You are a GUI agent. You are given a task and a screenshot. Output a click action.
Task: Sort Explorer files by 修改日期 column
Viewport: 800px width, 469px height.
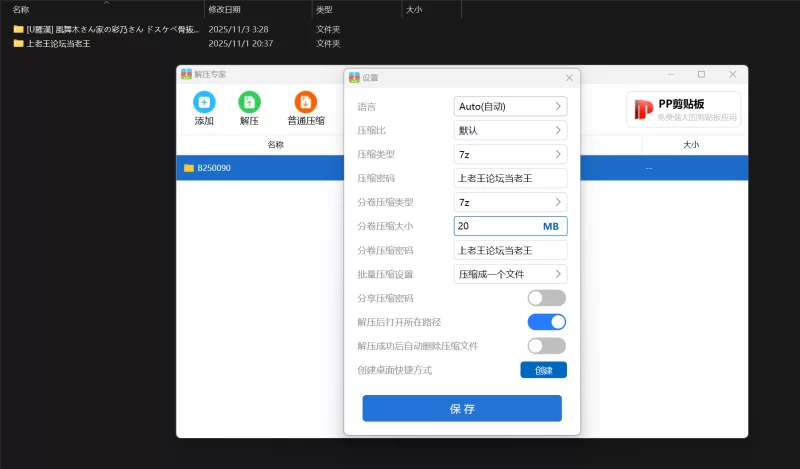[x=223, y=9]
